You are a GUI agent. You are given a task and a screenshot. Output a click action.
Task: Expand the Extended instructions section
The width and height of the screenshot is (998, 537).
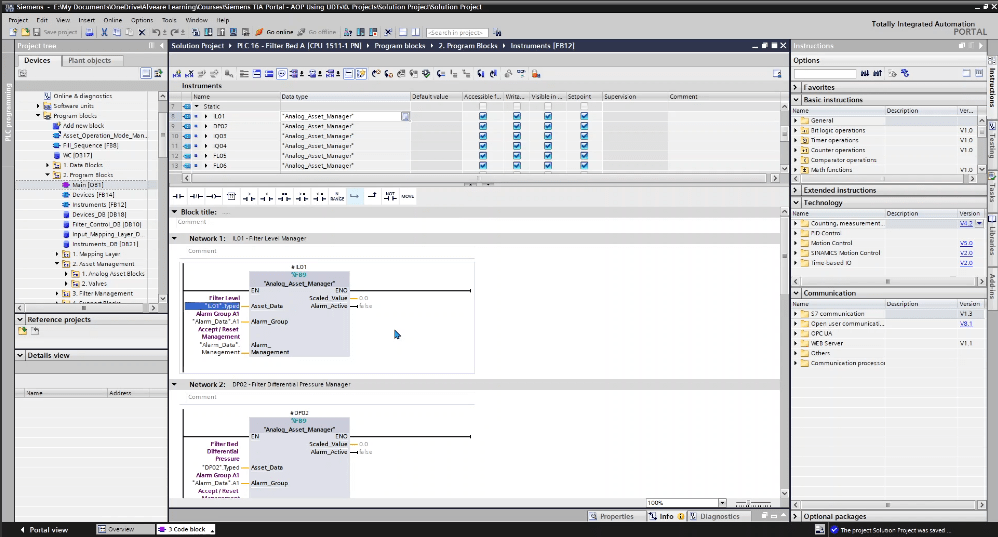[x=799, y=190]
